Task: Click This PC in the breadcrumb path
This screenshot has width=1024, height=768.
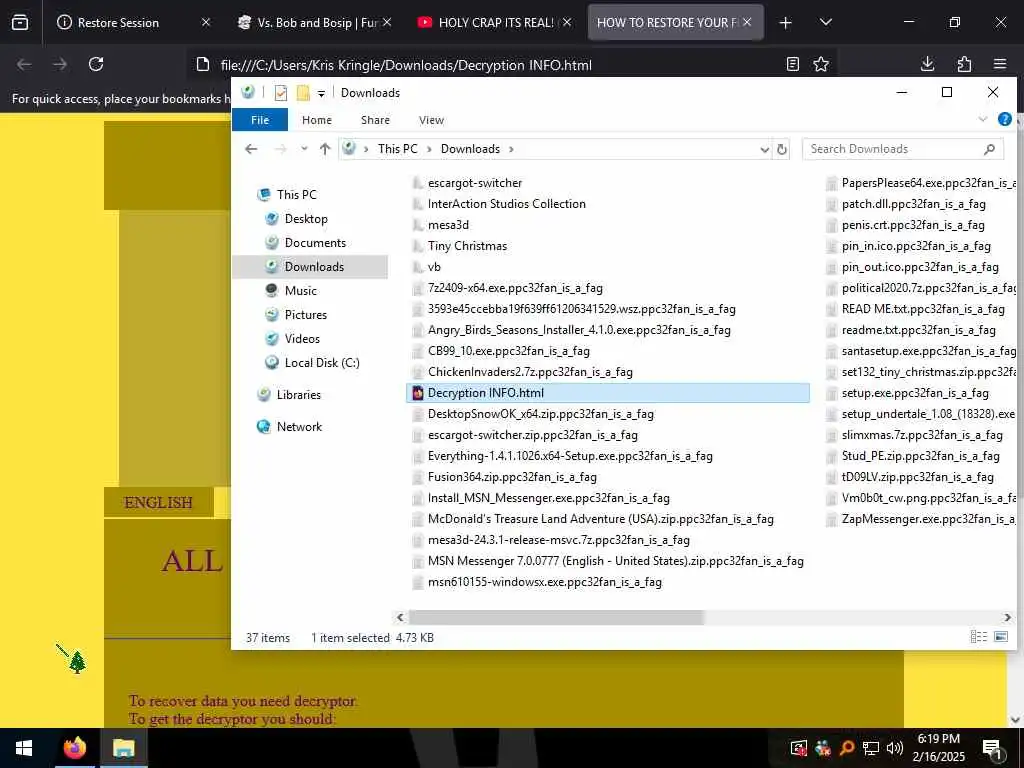Action: point(398,149)
